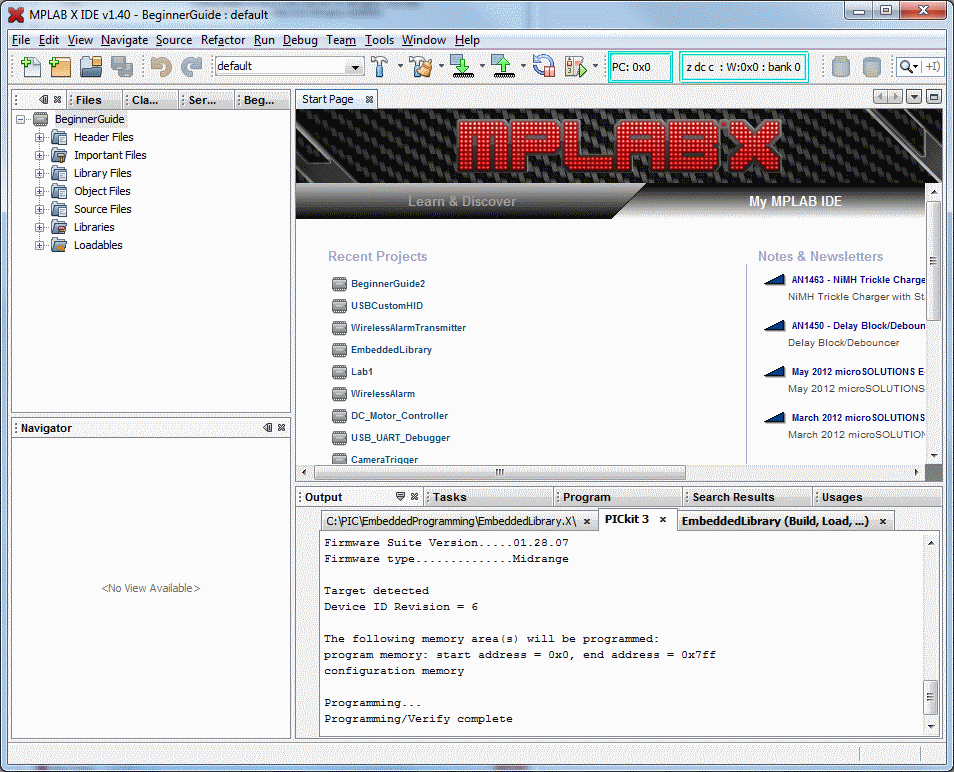This screenshot has height=772, width=954.
Task: Open the dropdown arrow beside Program Device
Action: pyautogui.click(x=482, y=66)
